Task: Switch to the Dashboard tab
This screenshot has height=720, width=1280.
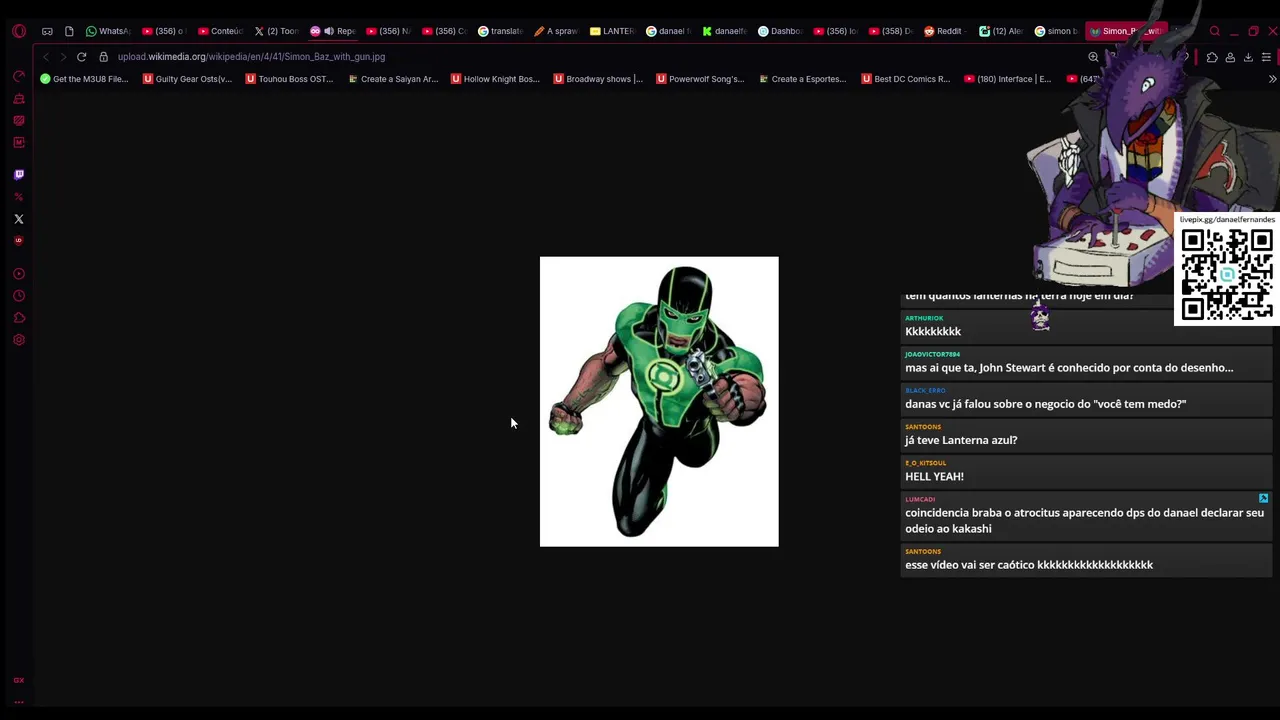Action: [x=780, y=31]
